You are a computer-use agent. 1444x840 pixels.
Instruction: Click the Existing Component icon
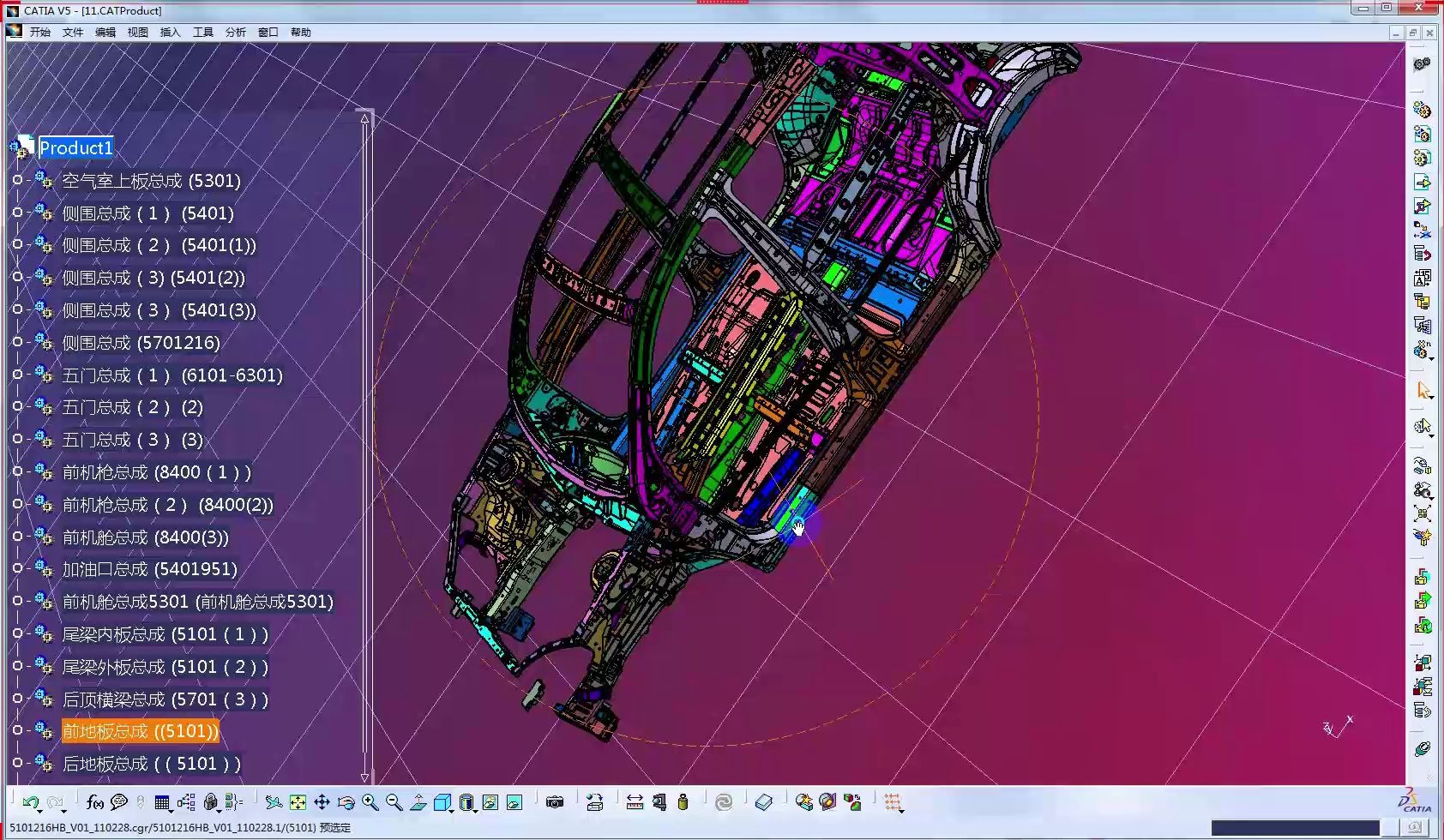click(1422, 182)
